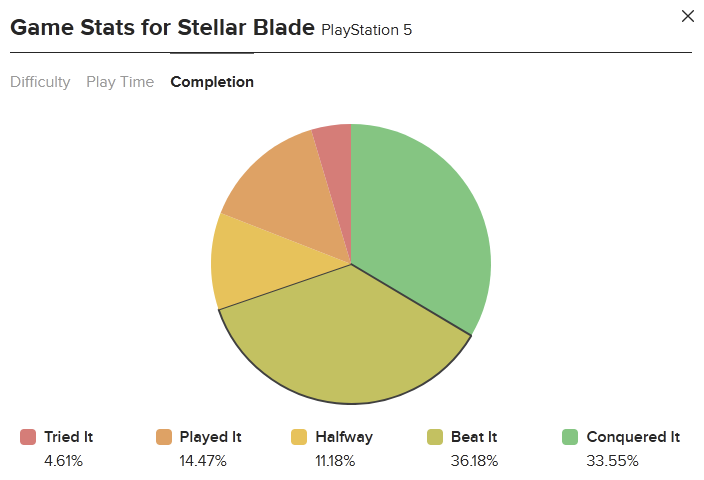
Task: Open the Play Time tab
Action: (120, 82)
